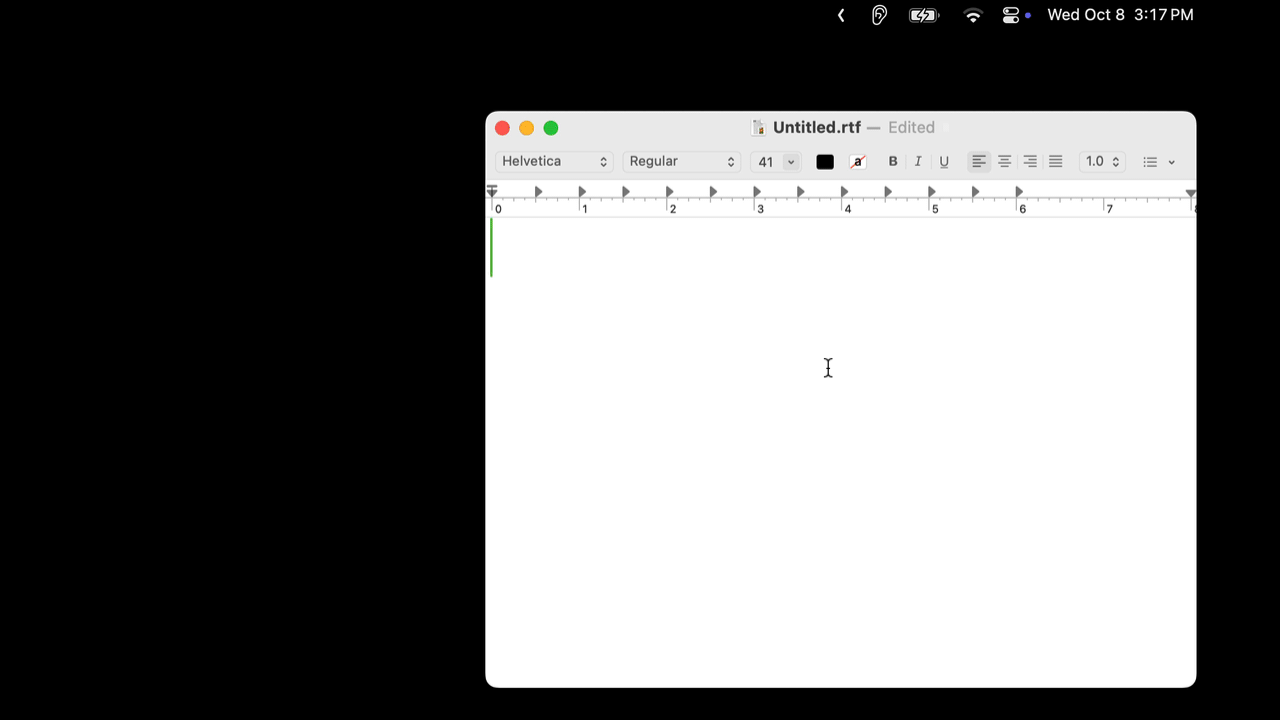Click the black text color swatch
This screenshot has width=1280, height=720.
pos(825,162)
